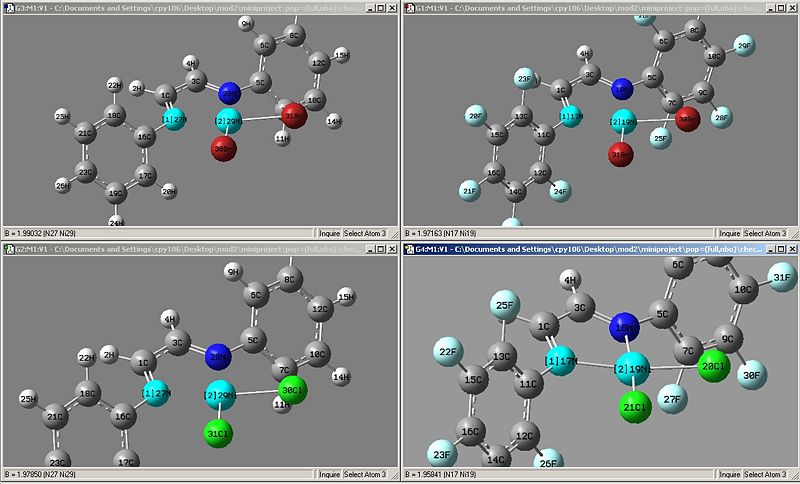Select the 31Cl chlorine atom in G2 window
Viewport: 800px width, 484px height.
click(218, 434)
